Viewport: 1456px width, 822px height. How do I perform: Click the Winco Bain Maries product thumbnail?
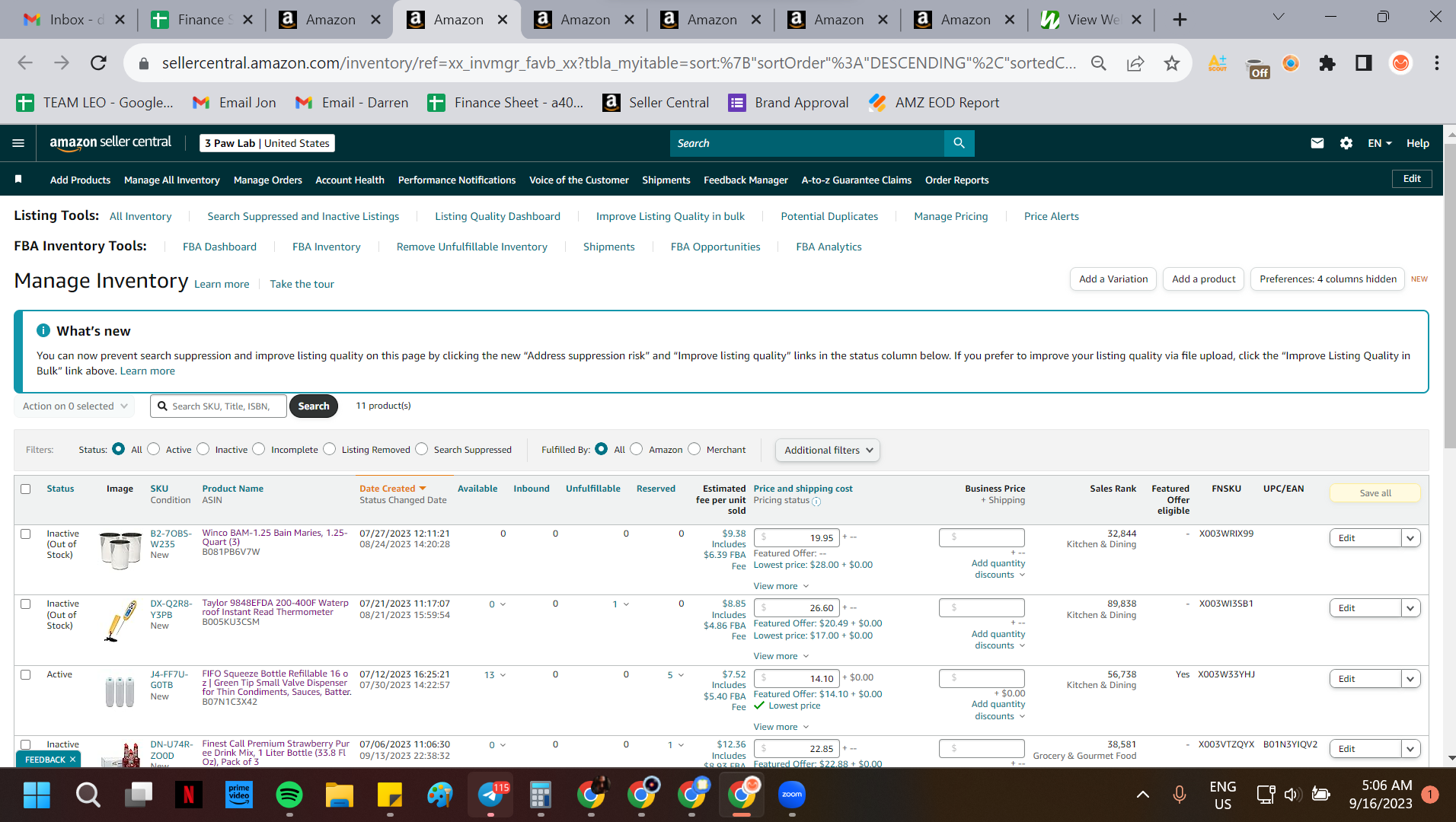(x=121, y=550)
